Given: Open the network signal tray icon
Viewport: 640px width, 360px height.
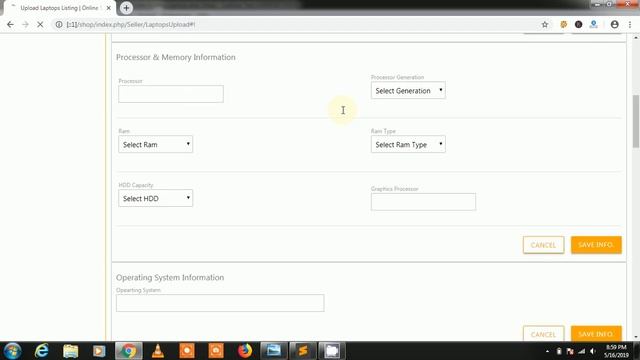Looking at the screenshot, I should coord(582,351).
